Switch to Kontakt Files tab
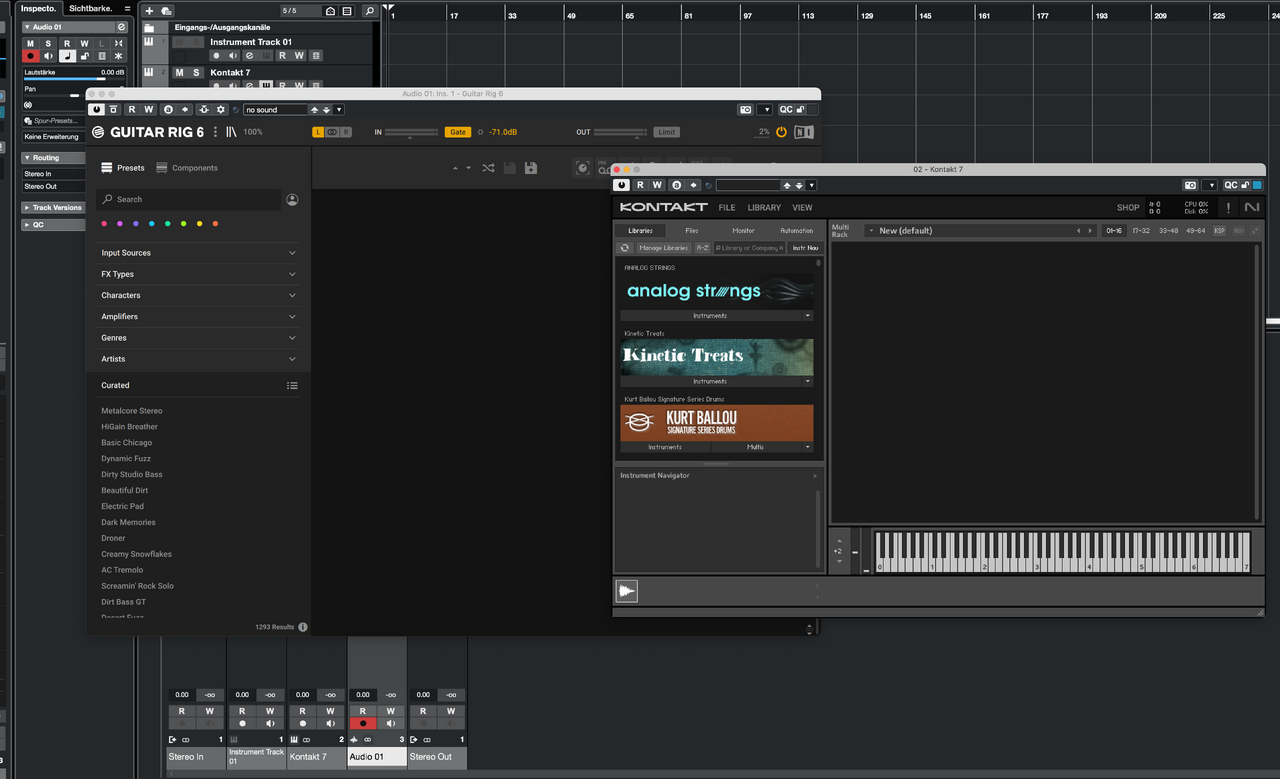Viewport: 1280px width, 779px height. 692,230
